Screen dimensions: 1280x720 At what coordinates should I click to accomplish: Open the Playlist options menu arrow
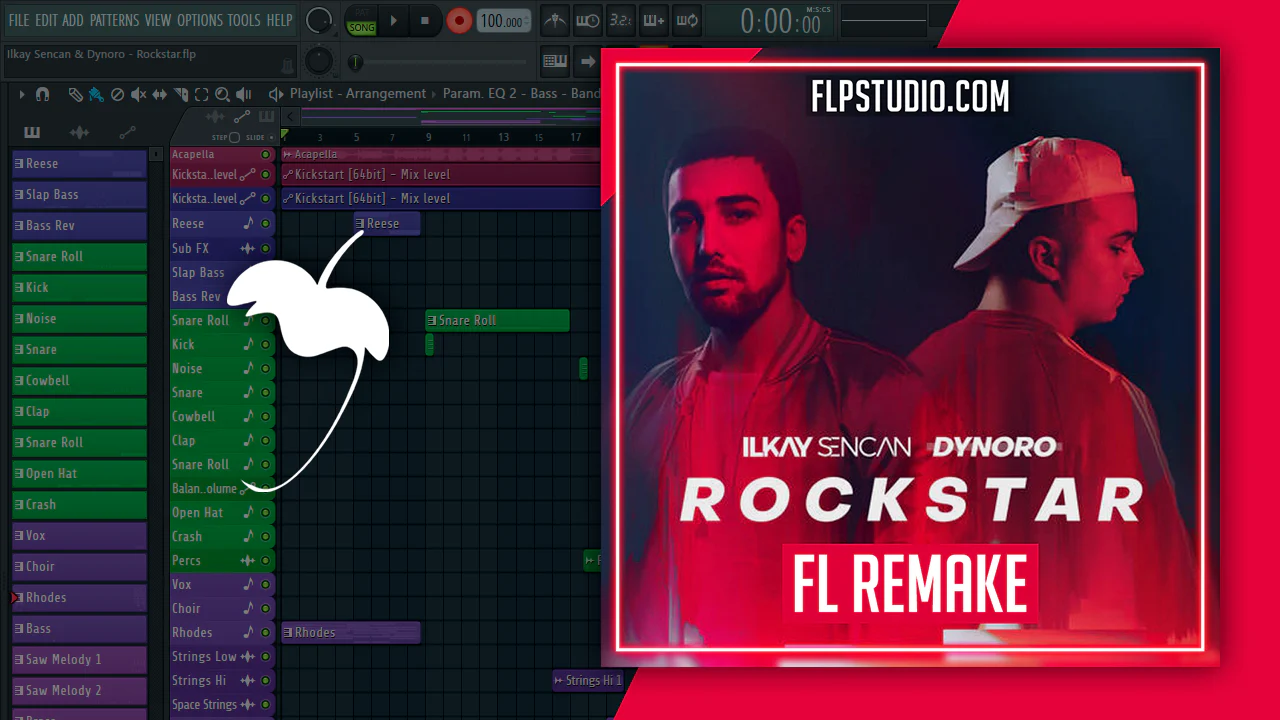(x=21, y=94)
